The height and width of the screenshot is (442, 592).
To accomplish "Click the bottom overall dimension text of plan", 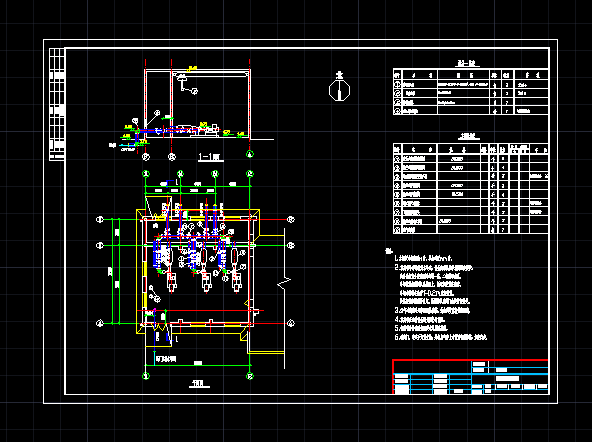I will coord(198,363).
